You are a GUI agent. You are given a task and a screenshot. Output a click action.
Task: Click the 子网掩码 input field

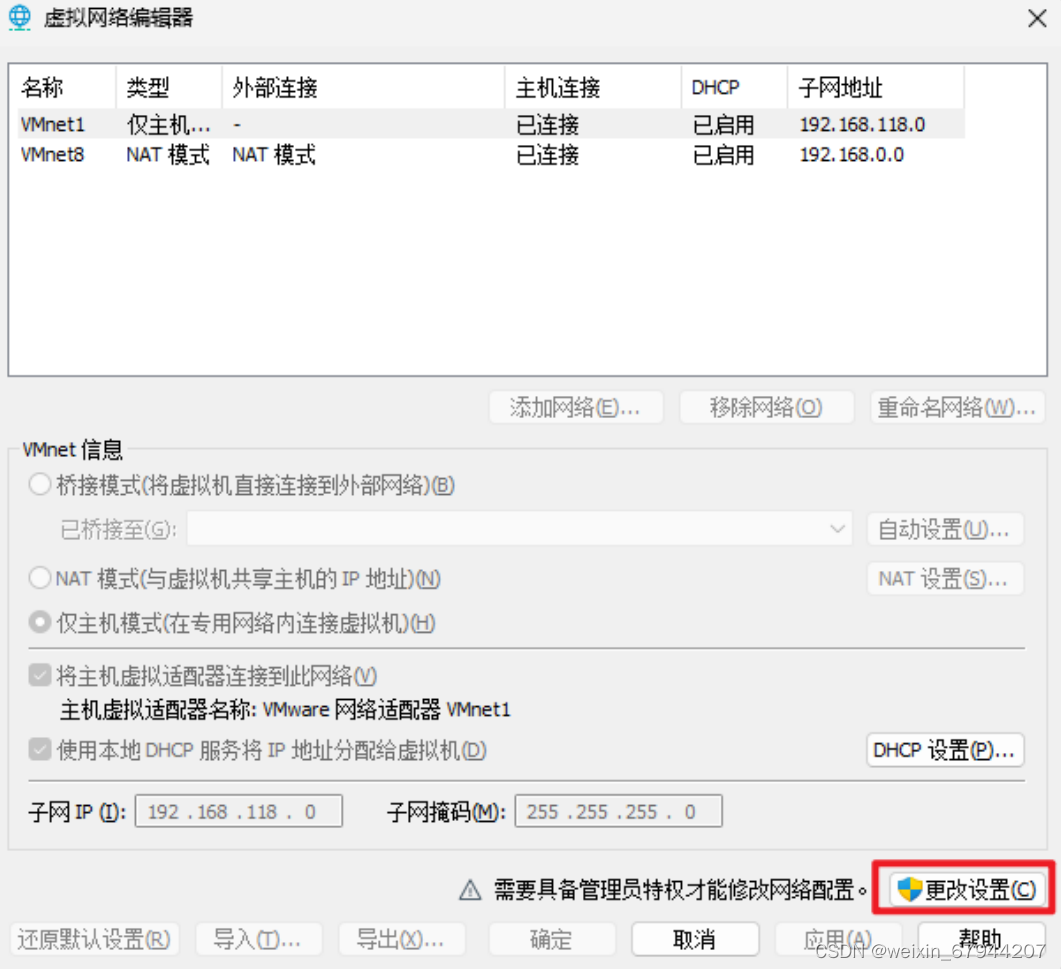(618, 811)
